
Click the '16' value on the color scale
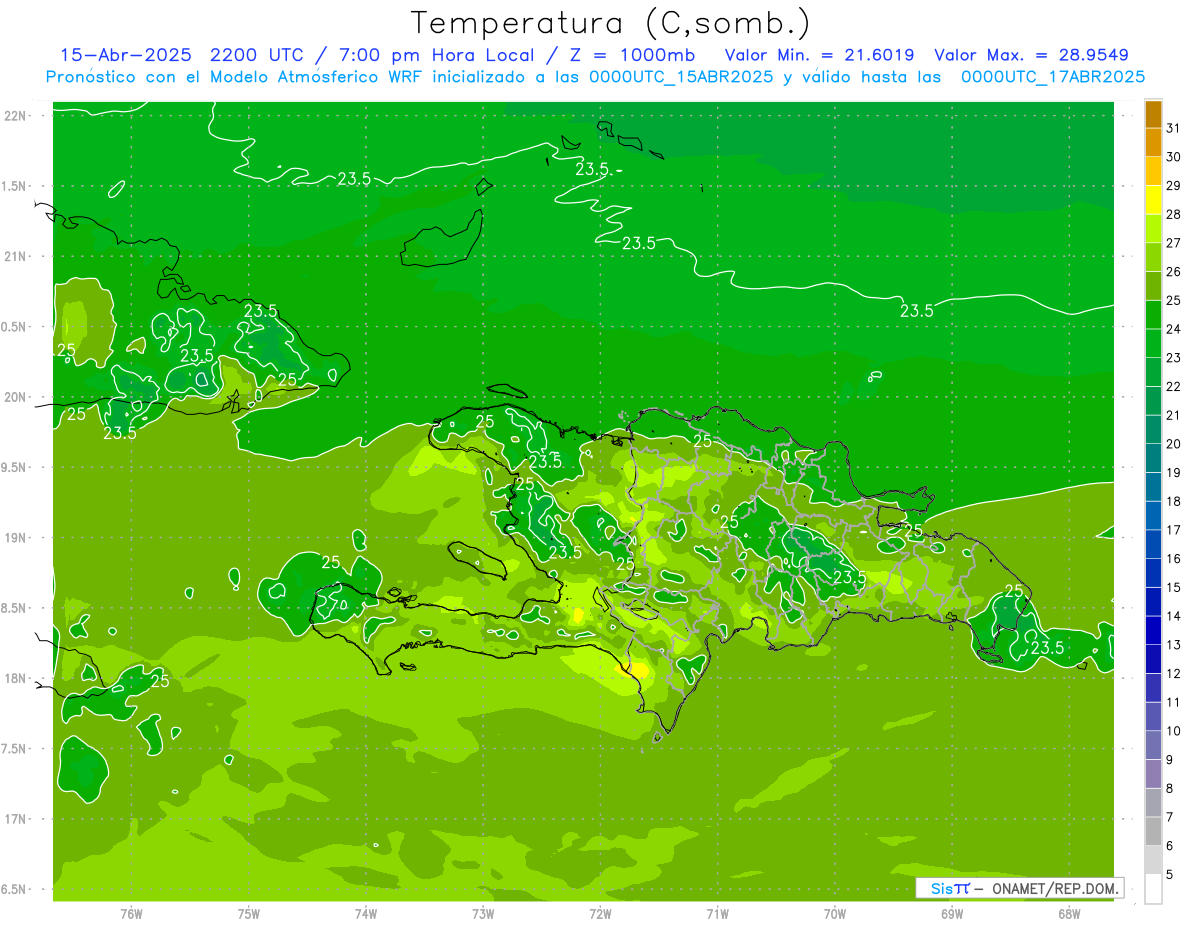(x=1174, y=559)
